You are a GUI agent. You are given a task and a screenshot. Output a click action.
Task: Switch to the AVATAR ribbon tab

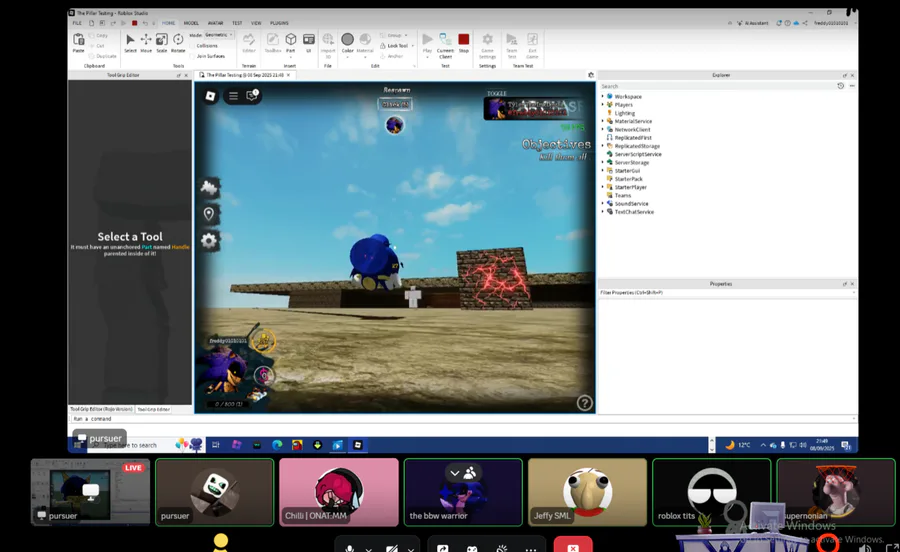tap(215, 24)
